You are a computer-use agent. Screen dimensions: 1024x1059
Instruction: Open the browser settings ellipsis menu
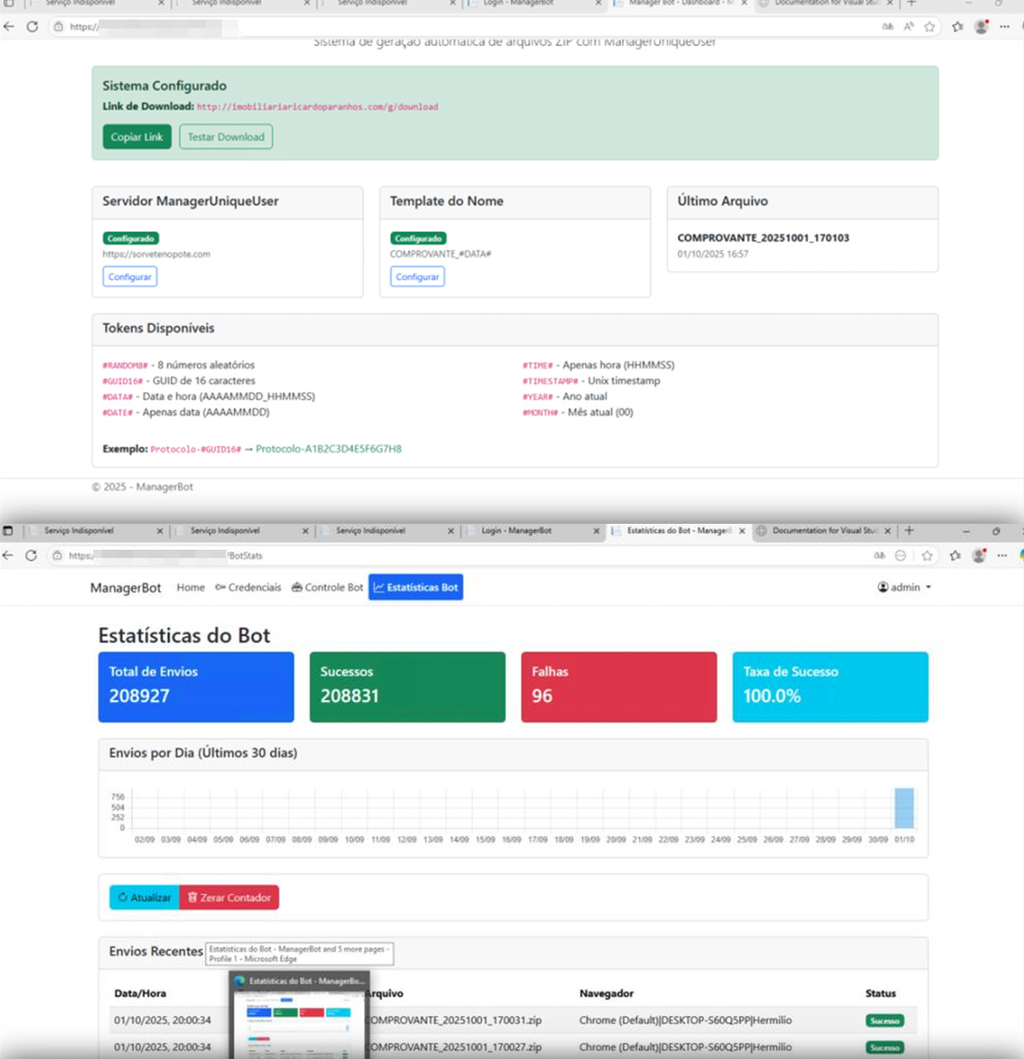coord(1001,555)
